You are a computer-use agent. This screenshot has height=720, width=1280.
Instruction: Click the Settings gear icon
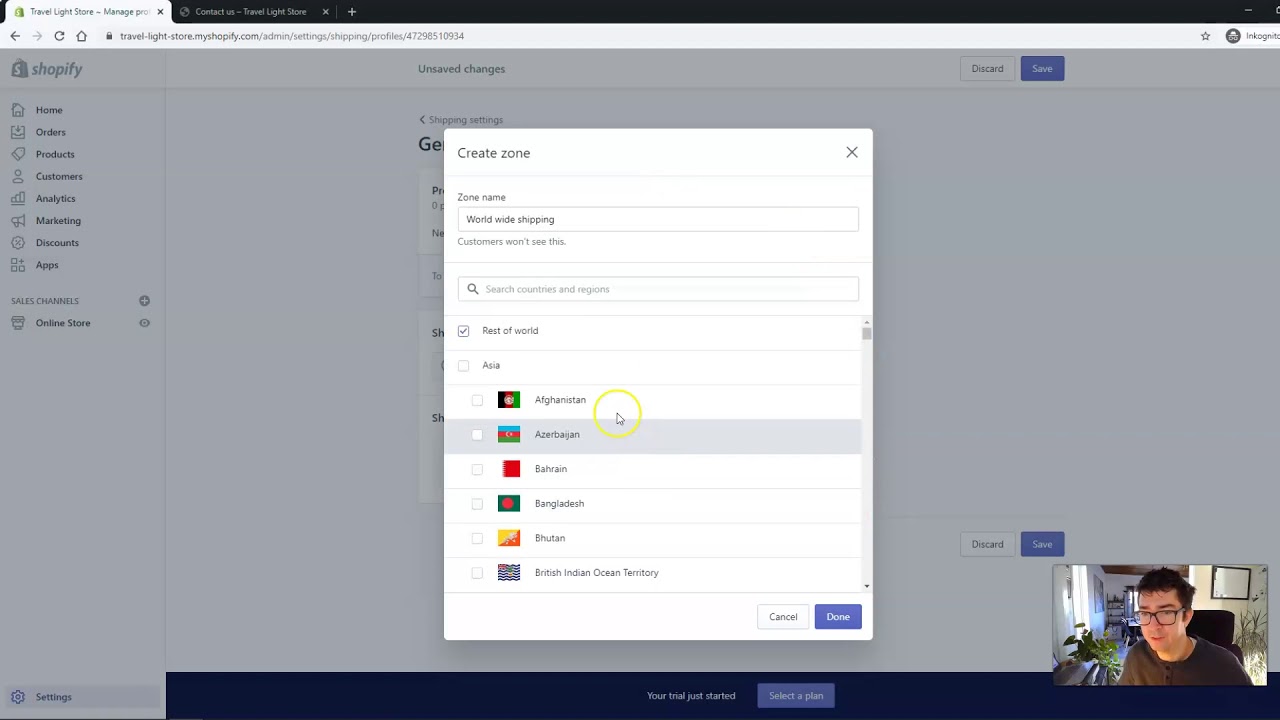(18, 697)
